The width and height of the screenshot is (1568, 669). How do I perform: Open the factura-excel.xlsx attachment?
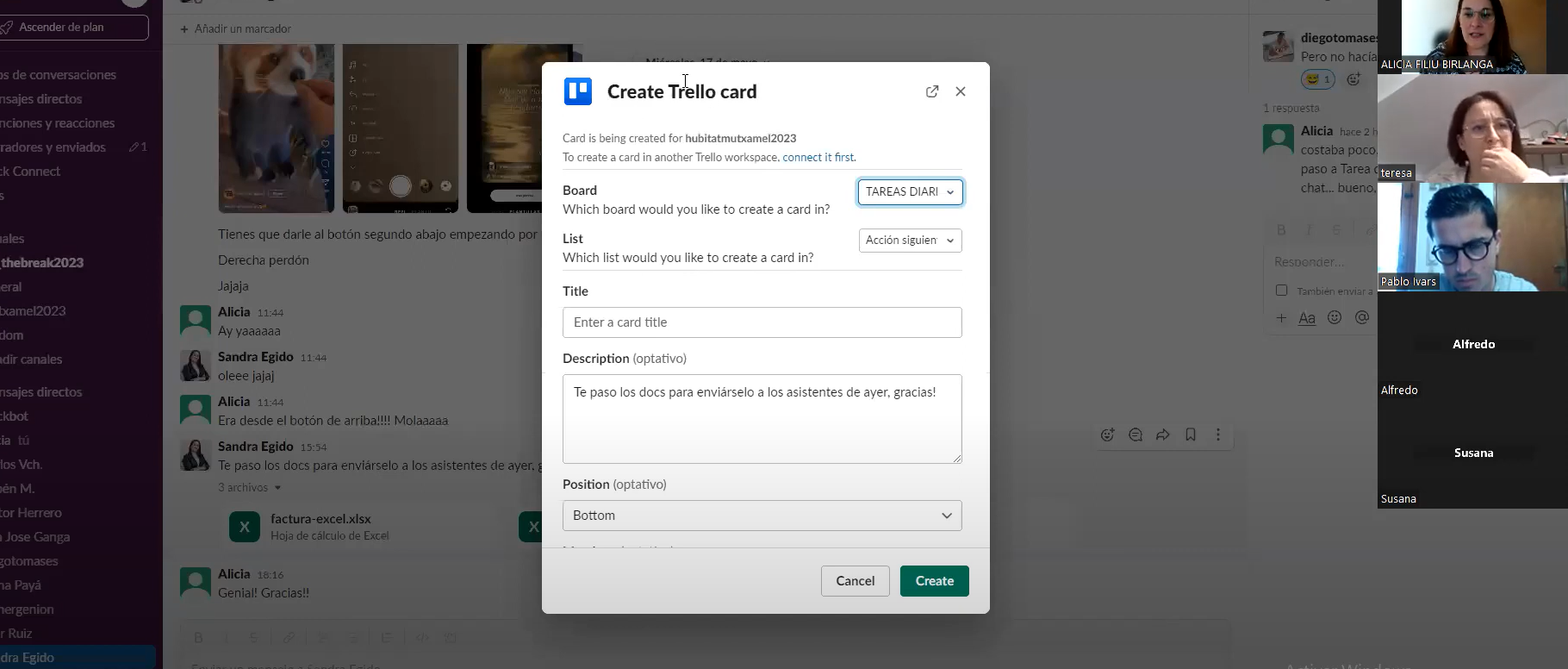[x=320, y=519]
